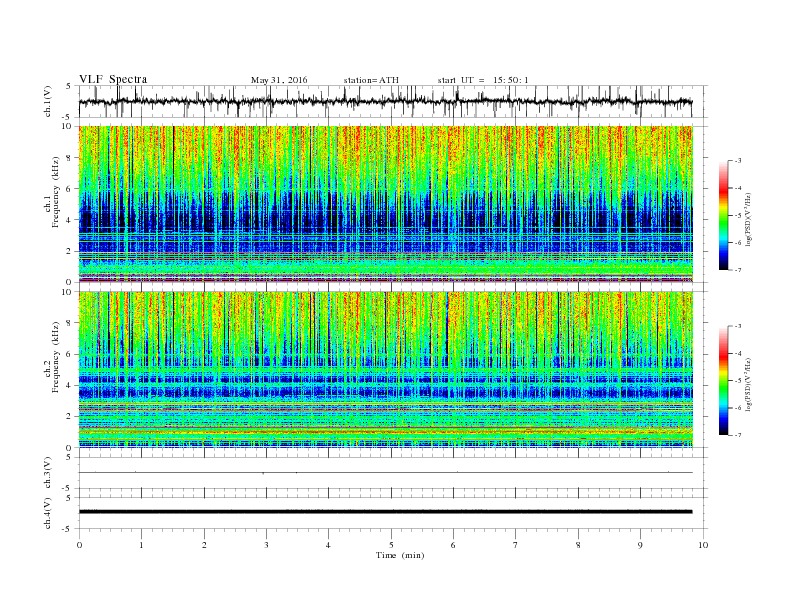The image size is (792, 612).
Task: Click the "ch.1(V)" waveform axis label
Action: click(x=48, y=102)
